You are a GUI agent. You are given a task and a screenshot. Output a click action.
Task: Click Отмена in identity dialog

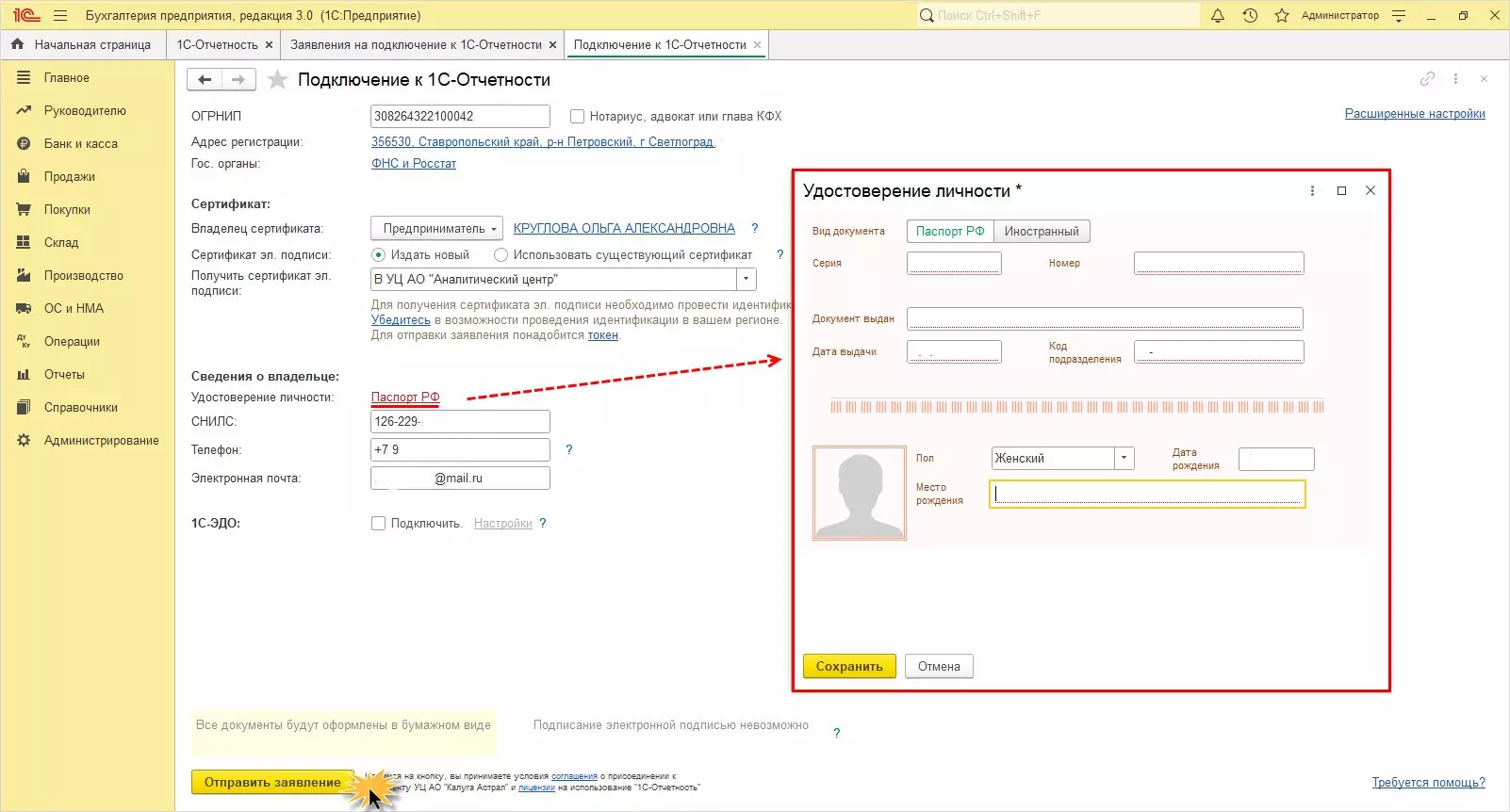tap(939, 667)
